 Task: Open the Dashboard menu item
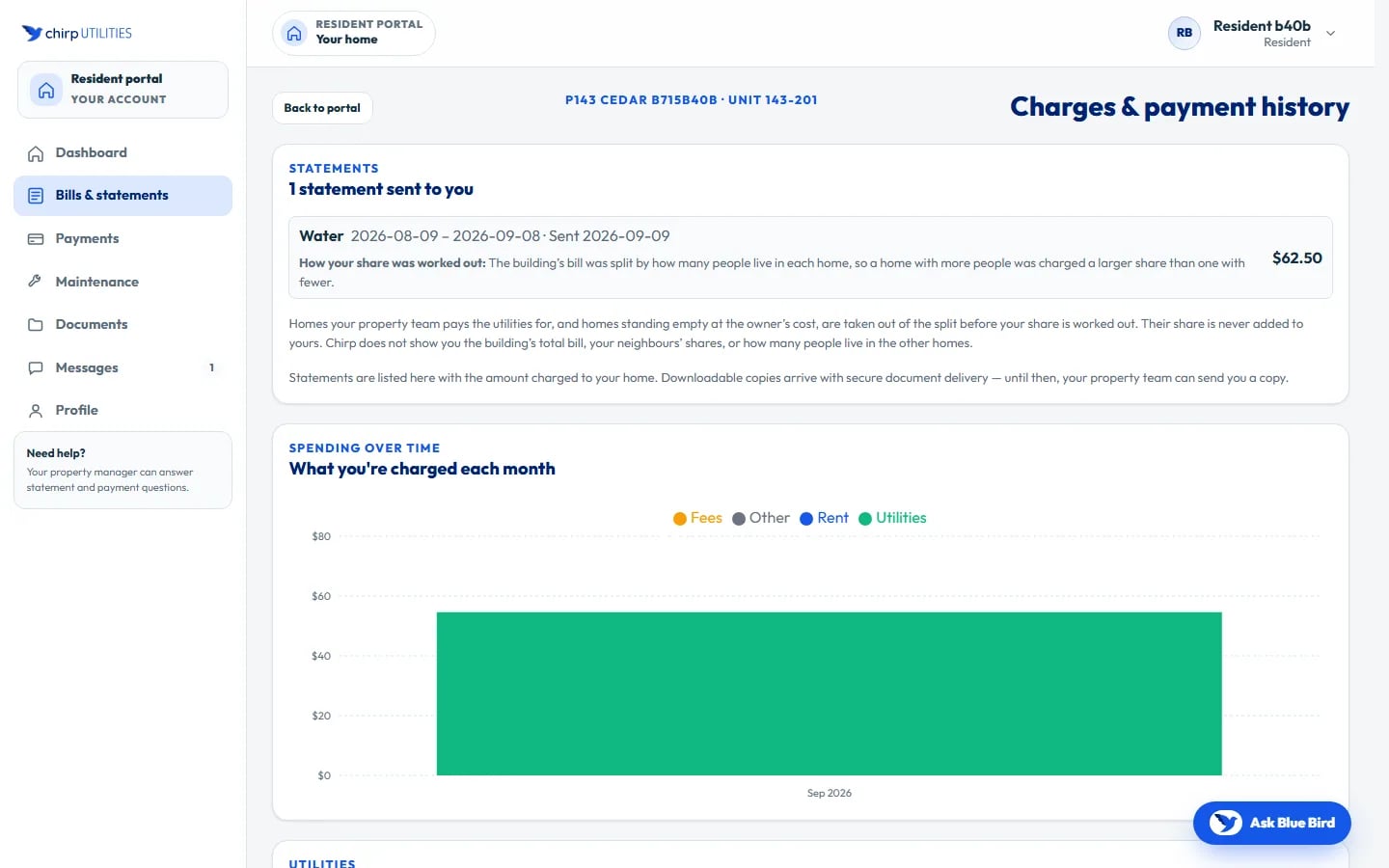point(123,152)
